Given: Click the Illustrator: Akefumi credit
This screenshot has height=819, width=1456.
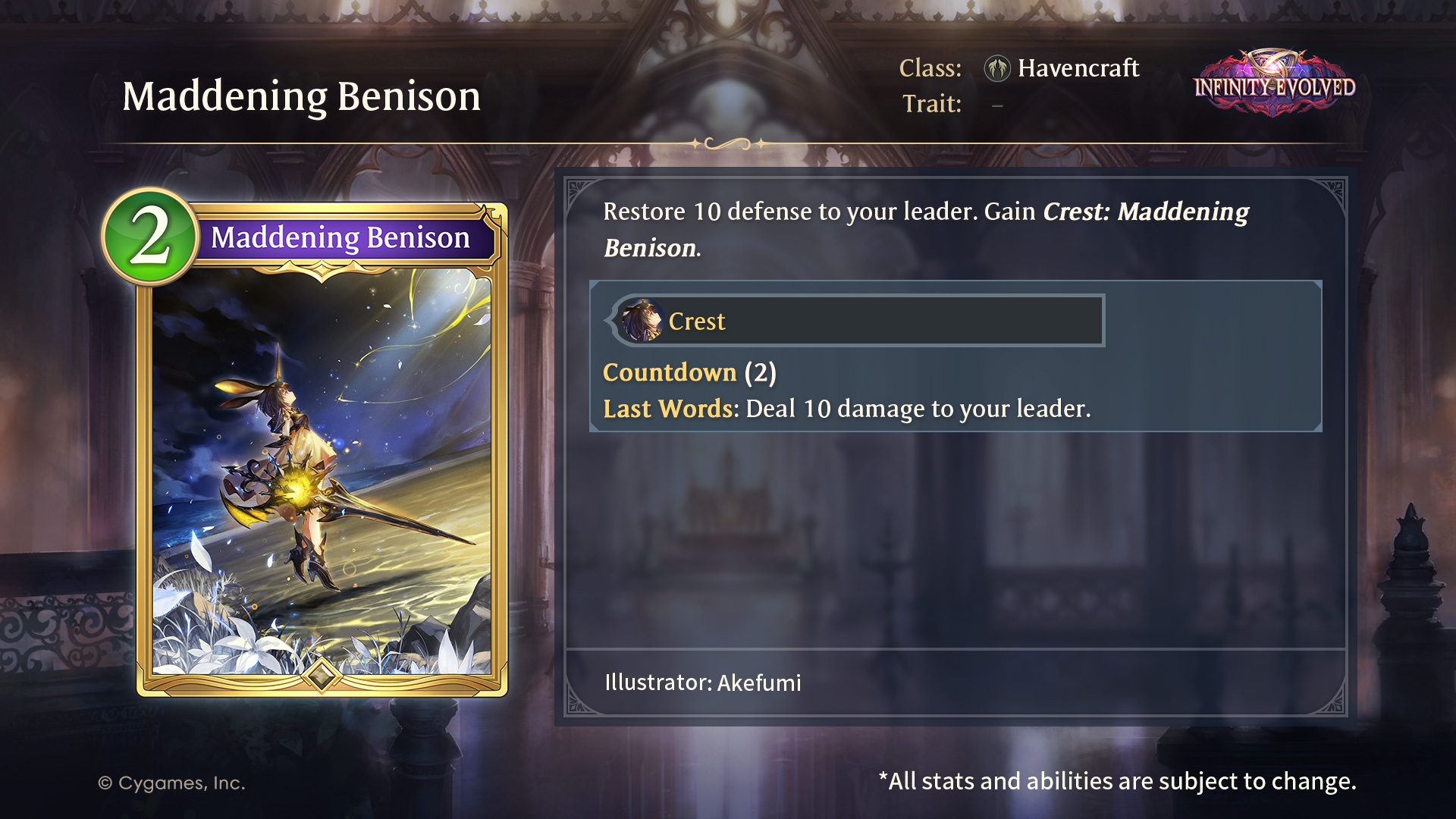Looking at the screenshot, I should coord(703,682).
